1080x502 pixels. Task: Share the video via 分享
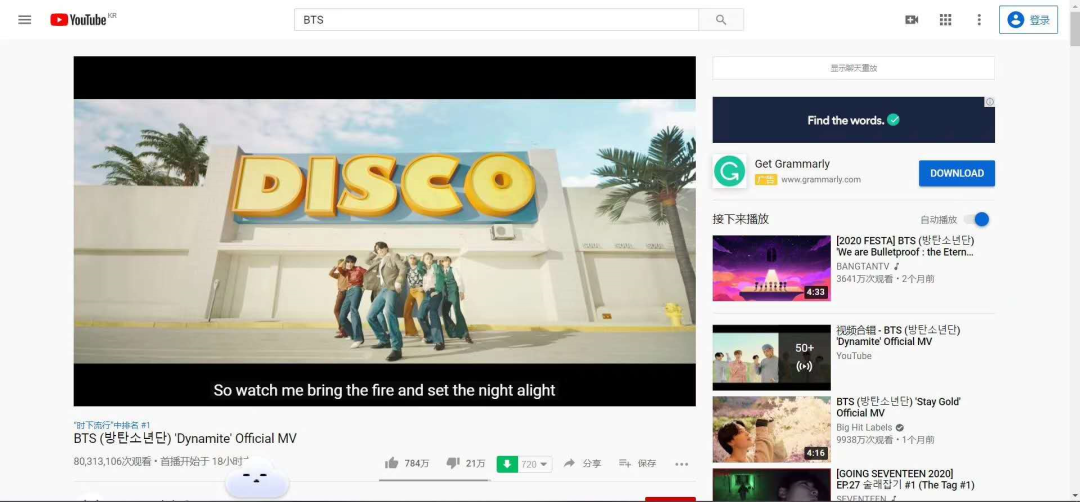[x=583, y=463]
